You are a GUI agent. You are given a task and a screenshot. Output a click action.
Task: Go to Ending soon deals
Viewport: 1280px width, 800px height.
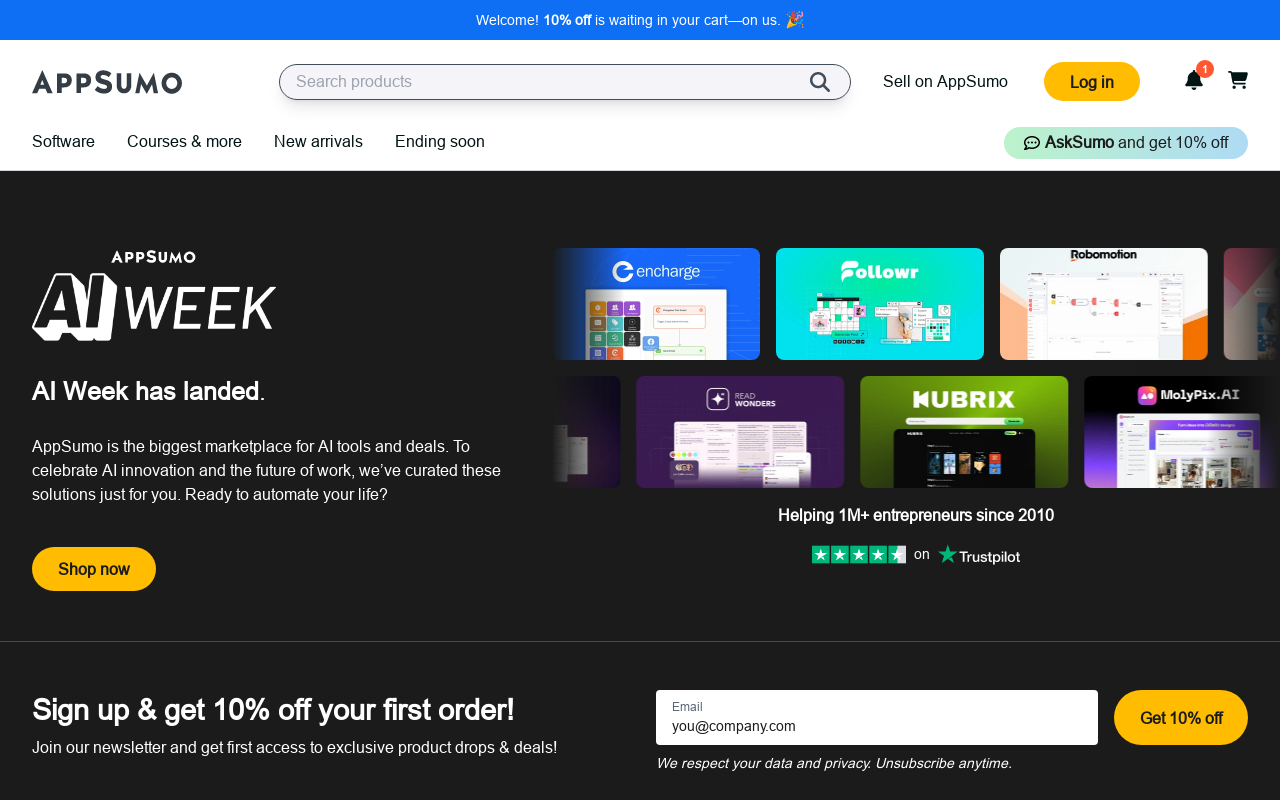[x=440, y=142]
